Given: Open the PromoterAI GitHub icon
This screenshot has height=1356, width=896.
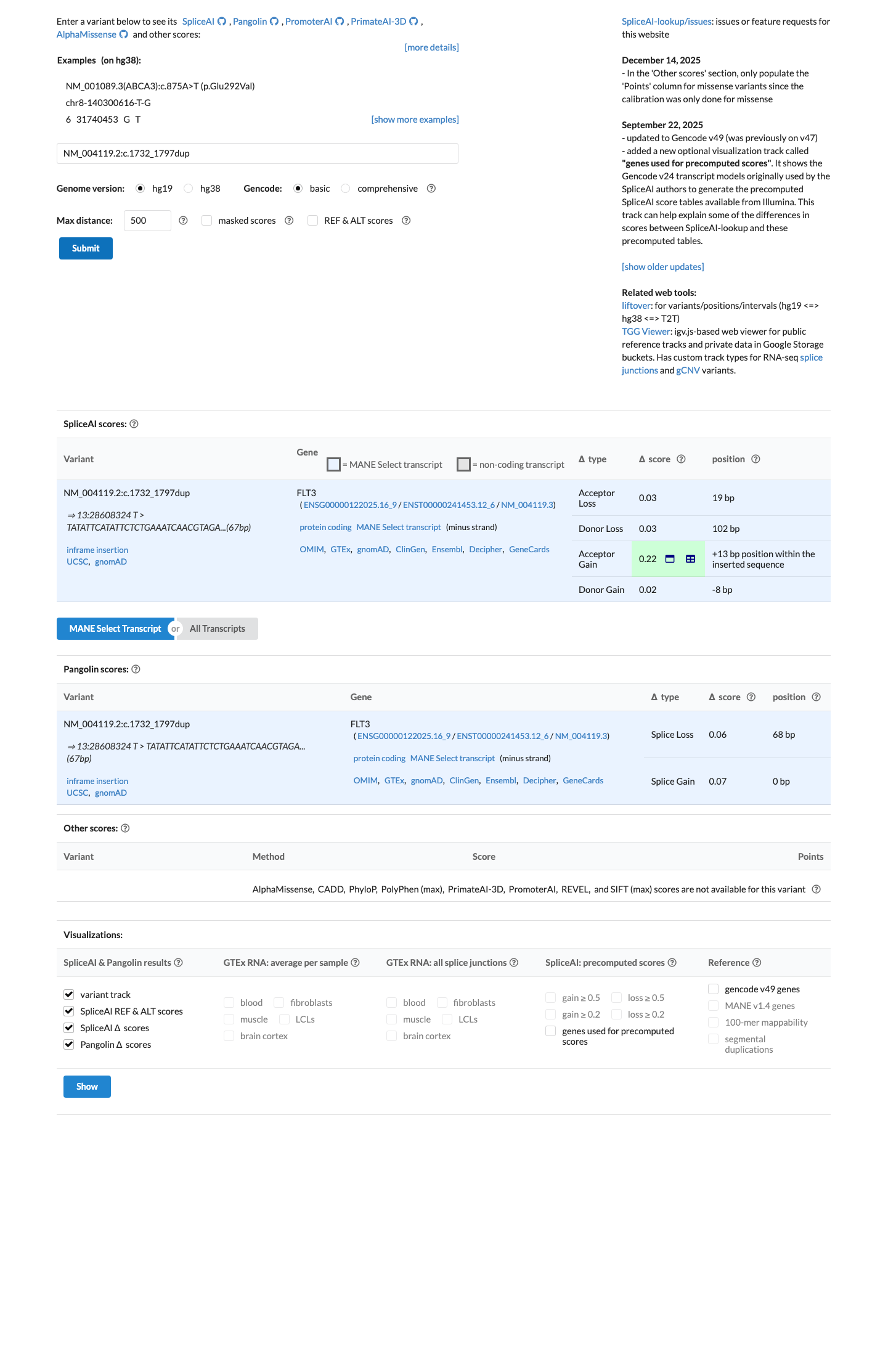Looking at the screenshot, I should click(x=340, y=22).
